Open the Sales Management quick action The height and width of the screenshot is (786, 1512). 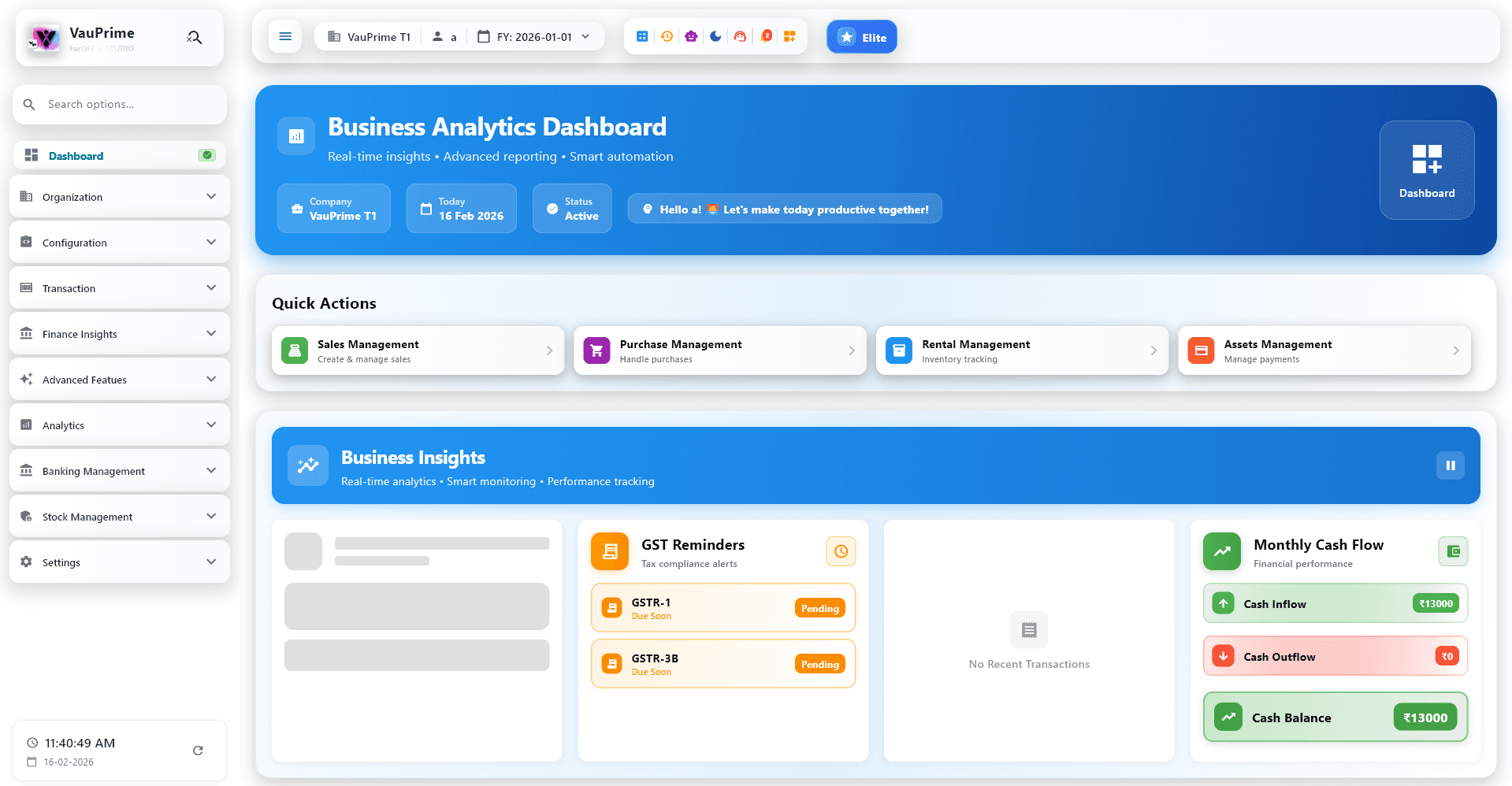pyautogui.click(x=418, y=350)
